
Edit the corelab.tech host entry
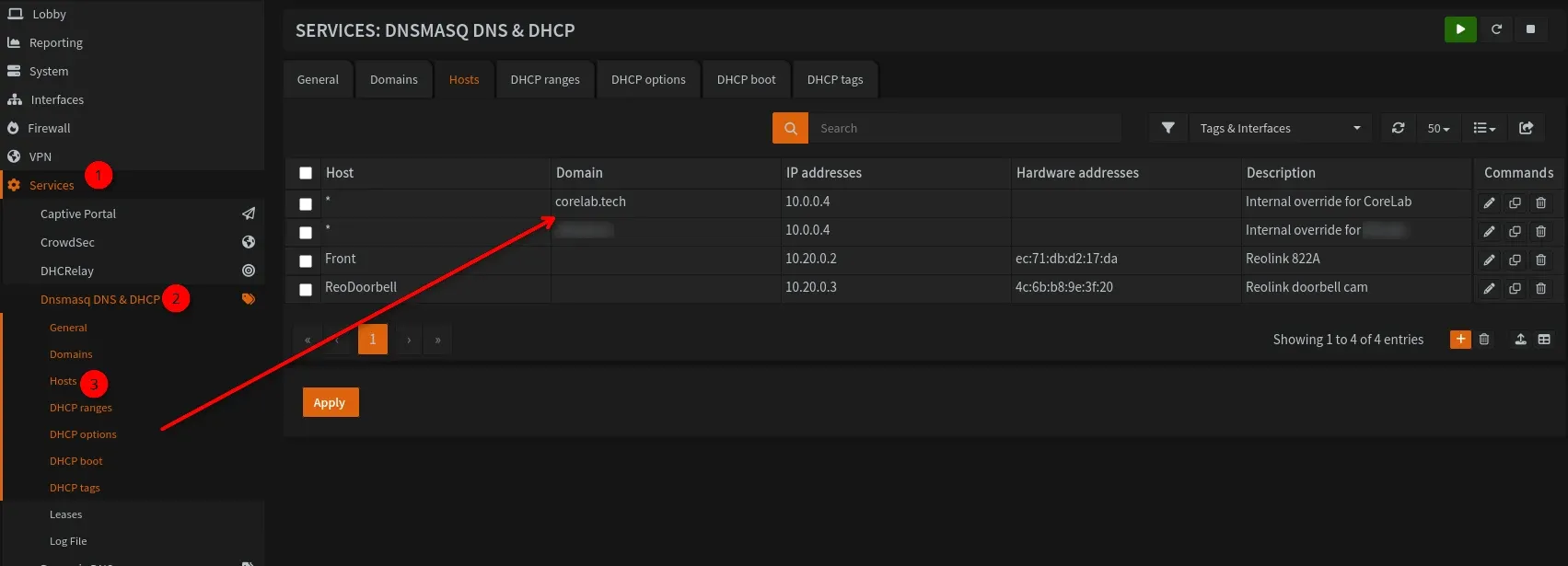pos(1489,203)
